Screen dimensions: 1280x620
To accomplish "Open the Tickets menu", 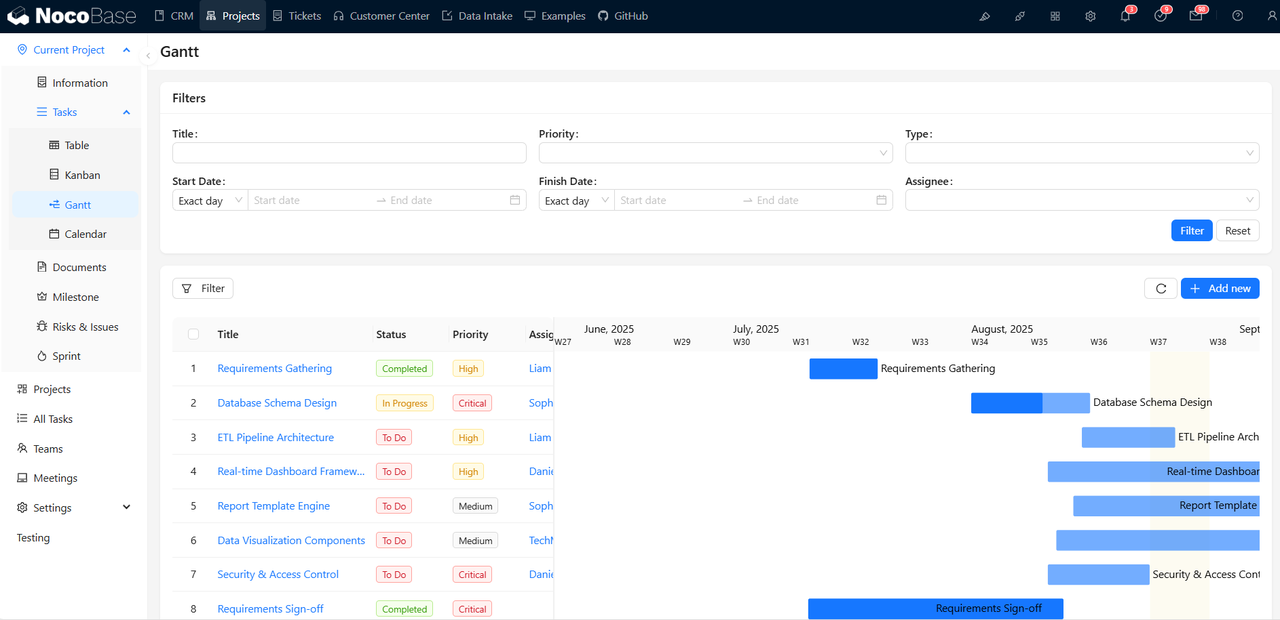I will pos(296,16).
